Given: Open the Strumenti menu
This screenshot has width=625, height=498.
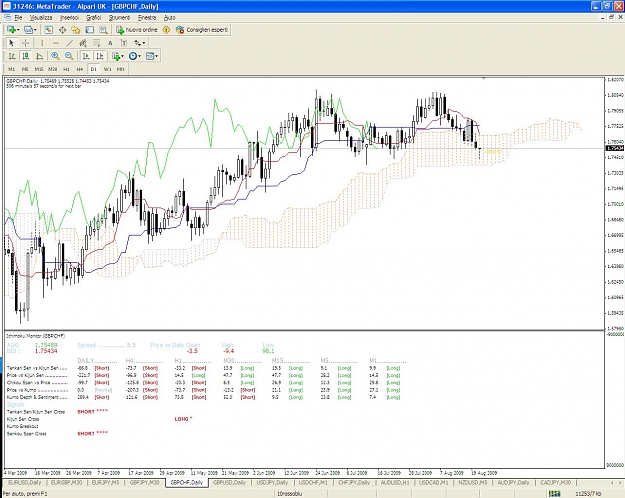Looking at the screenshot, I should (119, 18).
